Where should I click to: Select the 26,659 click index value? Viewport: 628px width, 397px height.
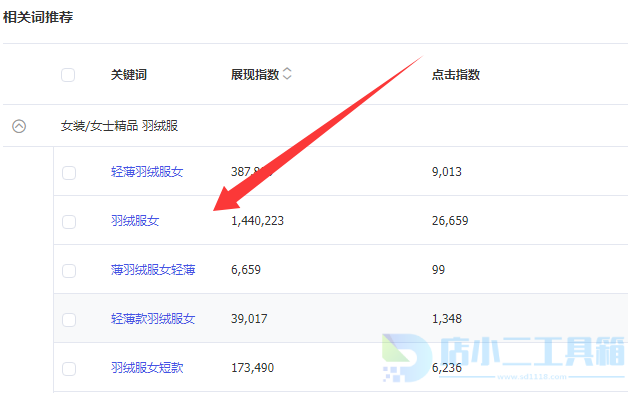(x=450, y=221)
